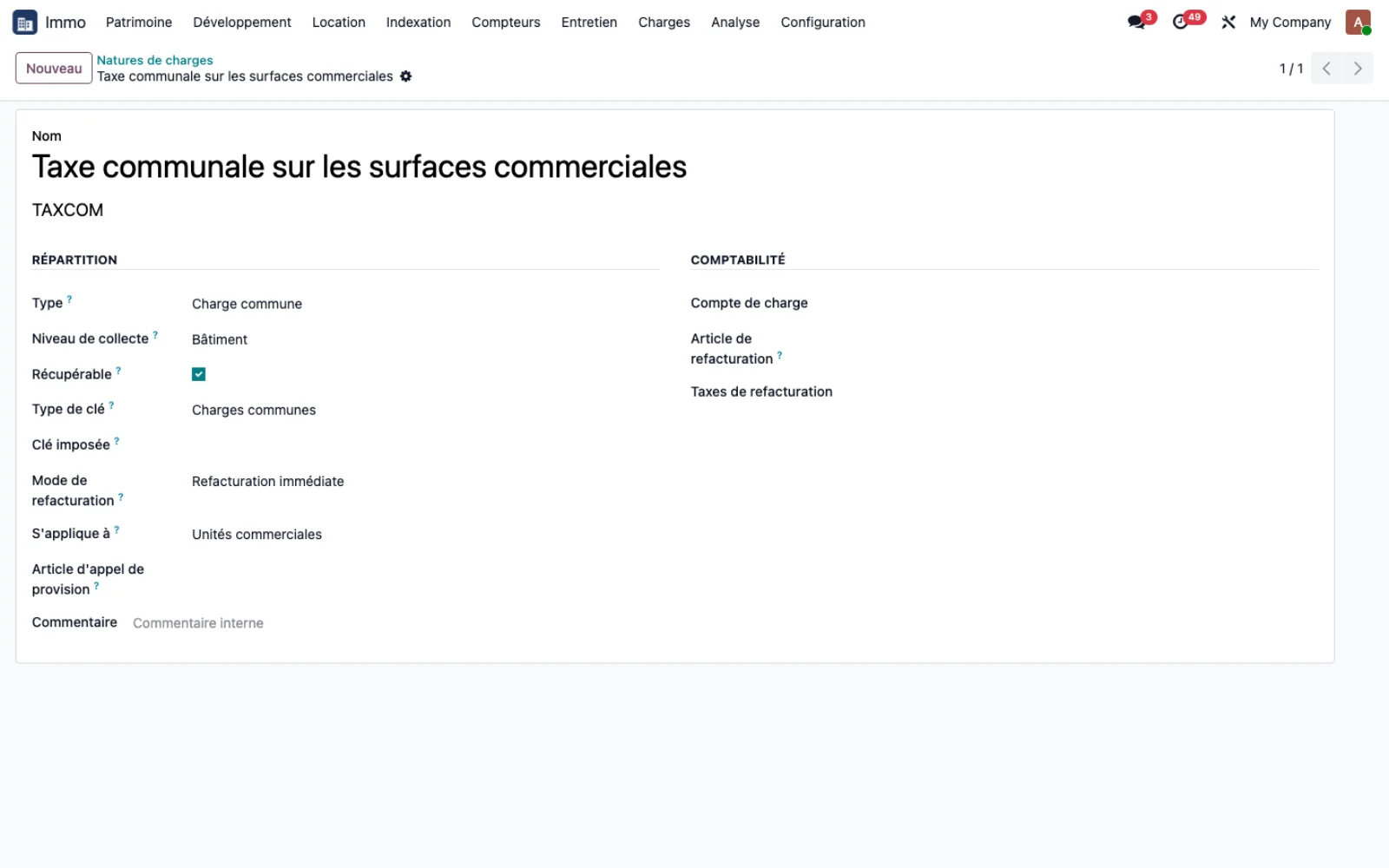Show help tooltip for Récupérable

[118, 370]
